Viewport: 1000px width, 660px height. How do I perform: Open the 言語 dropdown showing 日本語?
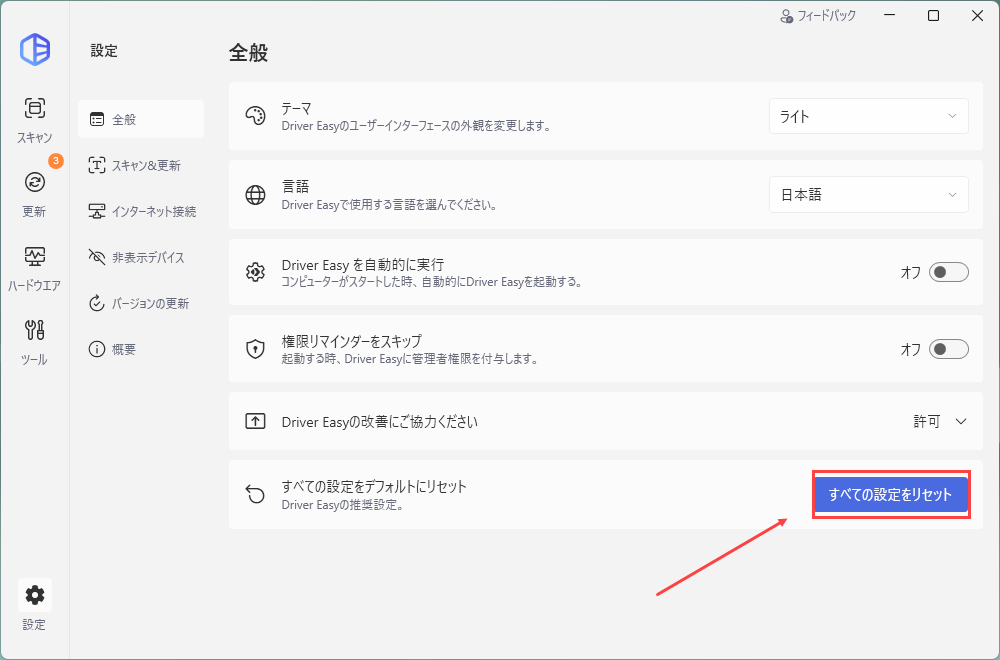[869, 194]
